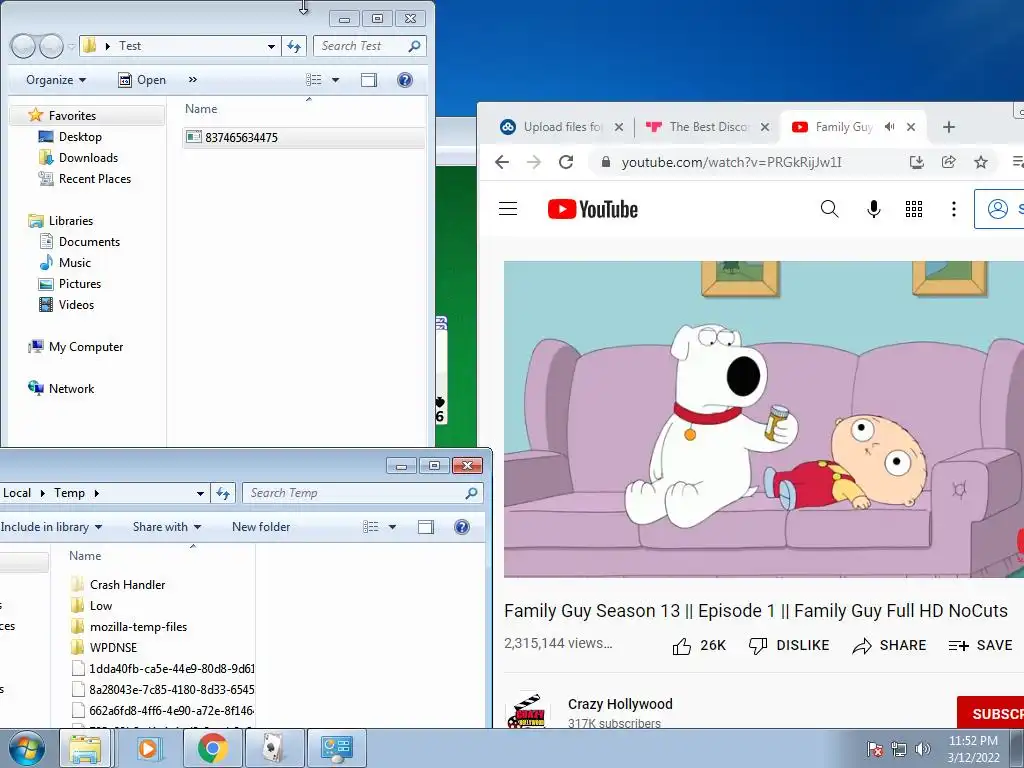Image resolution: width=1024 pixels, height=768 pixels.
Task: Close the Upload files tab
Action: [618, 127]
